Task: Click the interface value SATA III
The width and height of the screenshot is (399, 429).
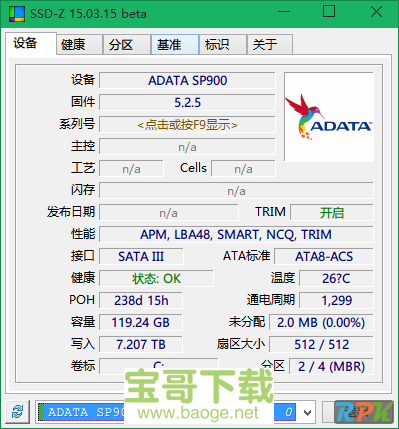Action: click(141, 257)
